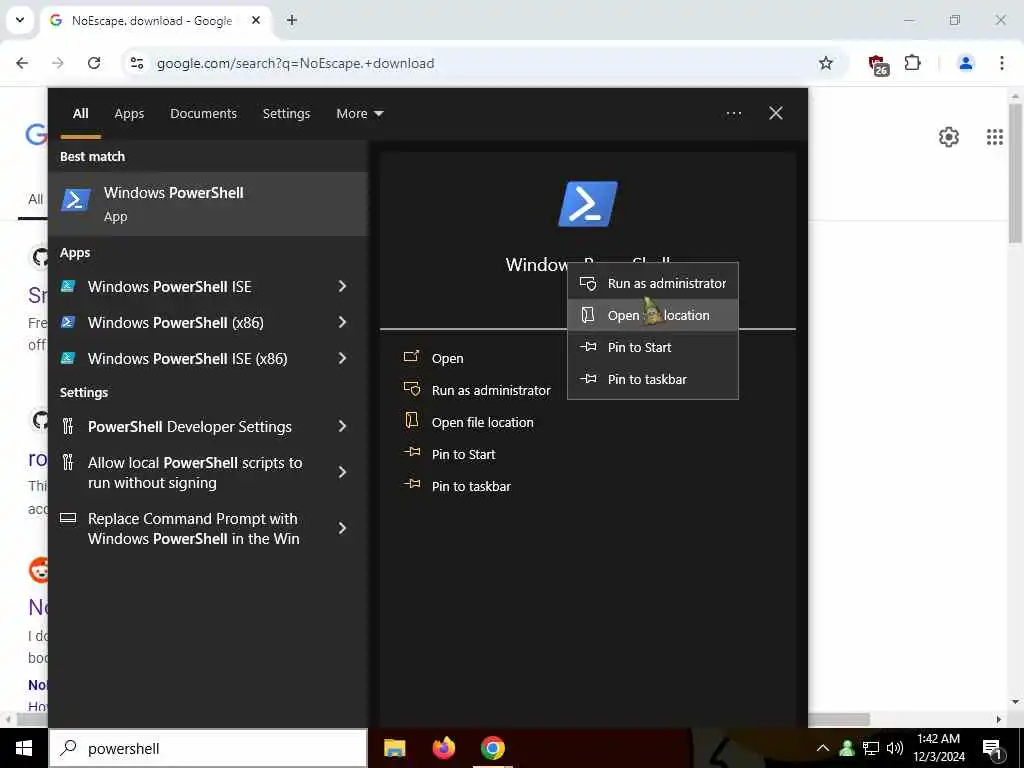The height and width of the screenshot is (768, 1024).
Task: Open the Windows Start button
Action: tap(24, 748)
